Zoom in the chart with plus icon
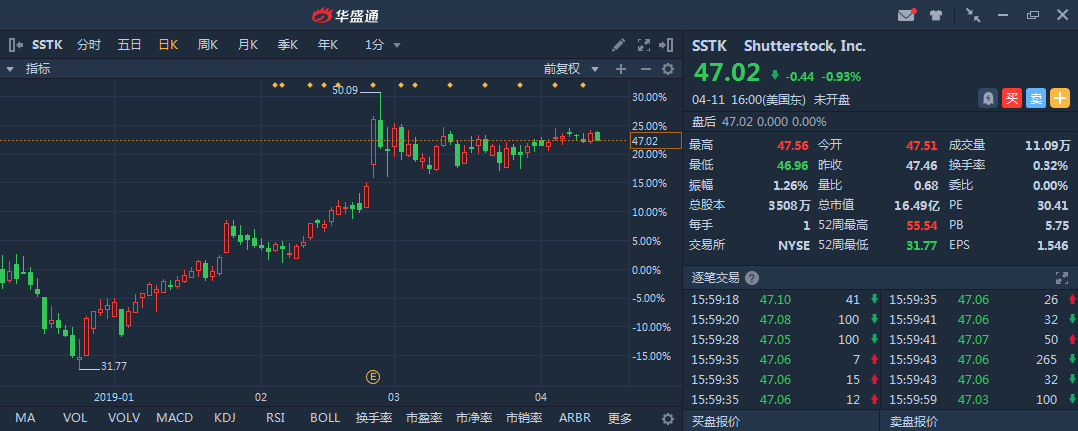Viewport: 1078px width, 431px height. [x=621, y=69]
